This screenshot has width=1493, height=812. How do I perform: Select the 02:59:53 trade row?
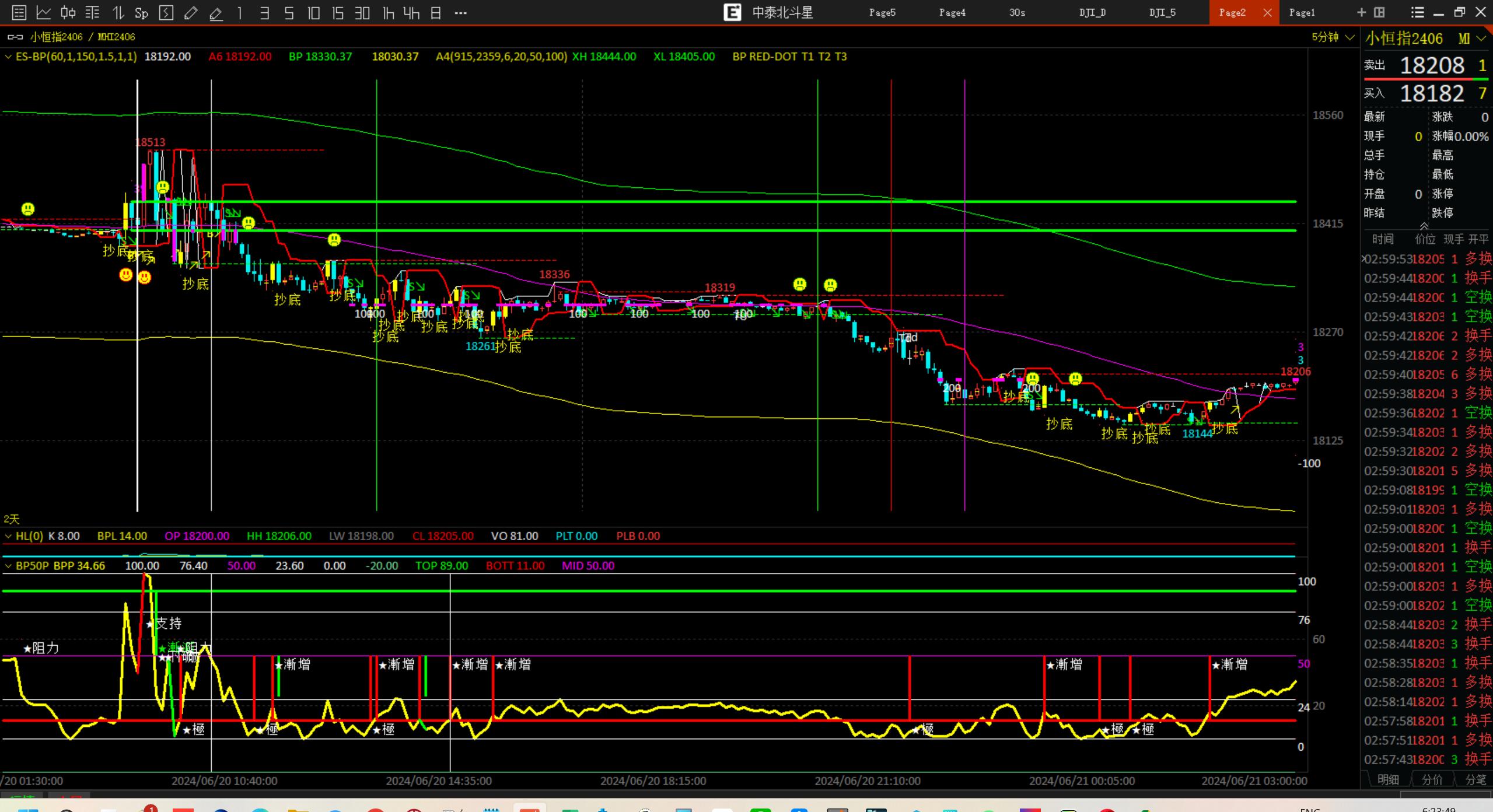pyautogui.click(x=1427, y=259)
